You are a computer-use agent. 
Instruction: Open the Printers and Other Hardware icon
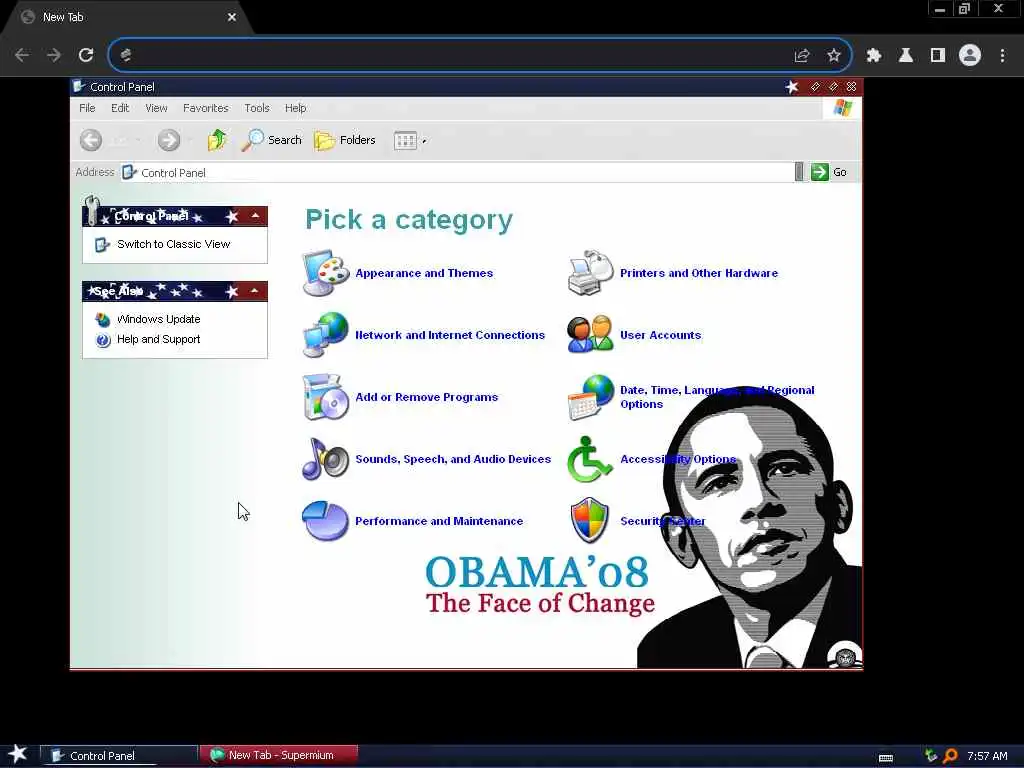coord(590,273)
